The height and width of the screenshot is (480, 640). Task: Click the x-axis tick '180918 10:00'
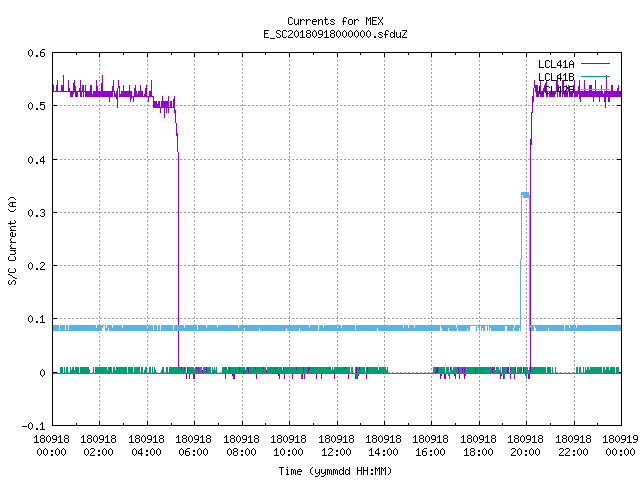pyautogui.click(x=288, y=446)
